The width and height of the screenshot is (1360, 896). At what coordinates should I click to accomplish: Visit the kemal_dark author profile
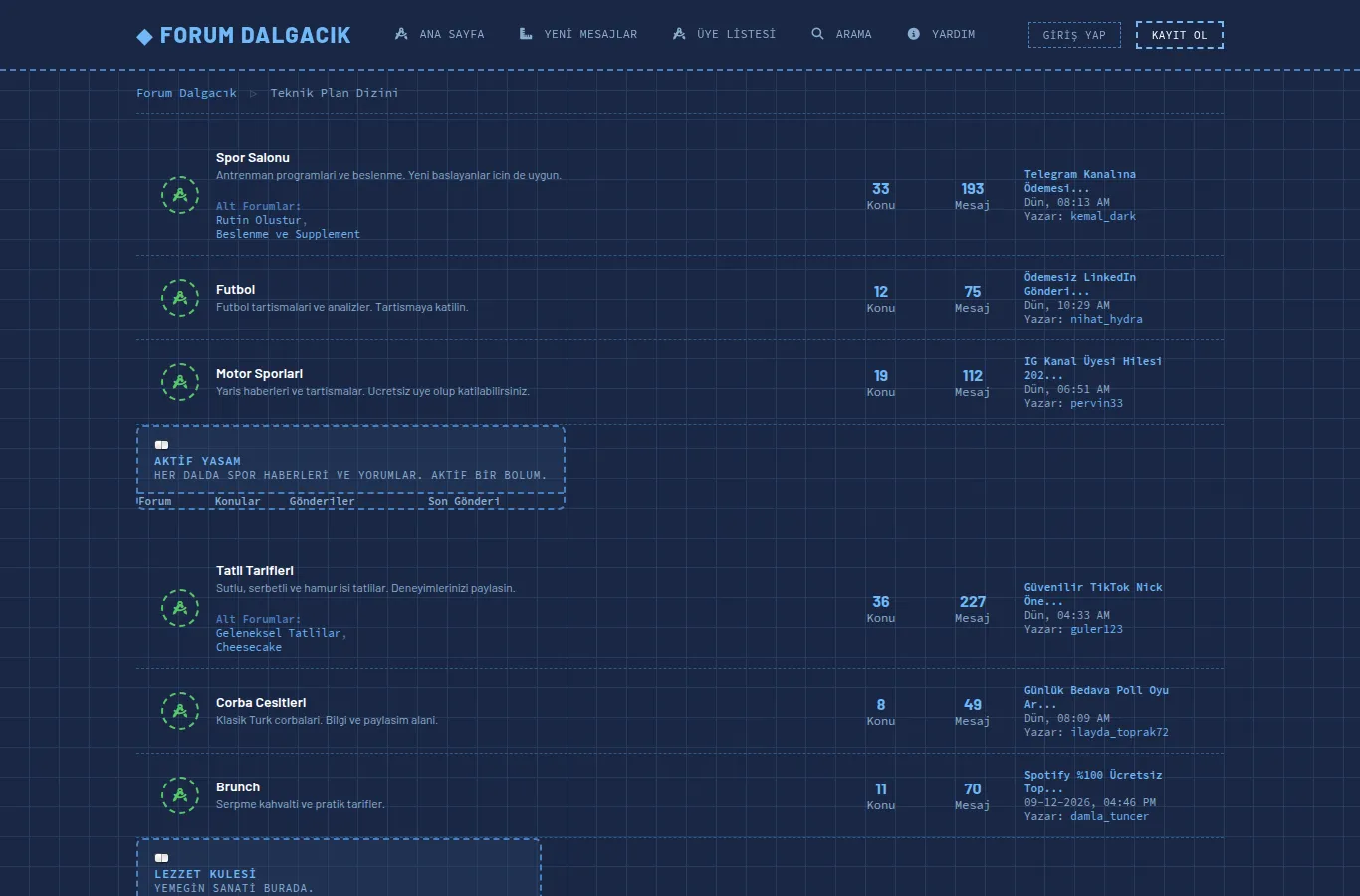point(1103,217)
